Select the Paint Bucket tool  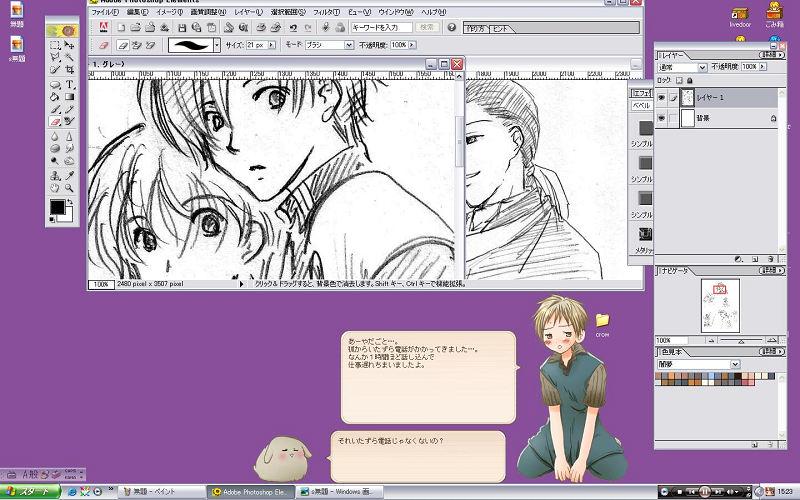[55, 97]
